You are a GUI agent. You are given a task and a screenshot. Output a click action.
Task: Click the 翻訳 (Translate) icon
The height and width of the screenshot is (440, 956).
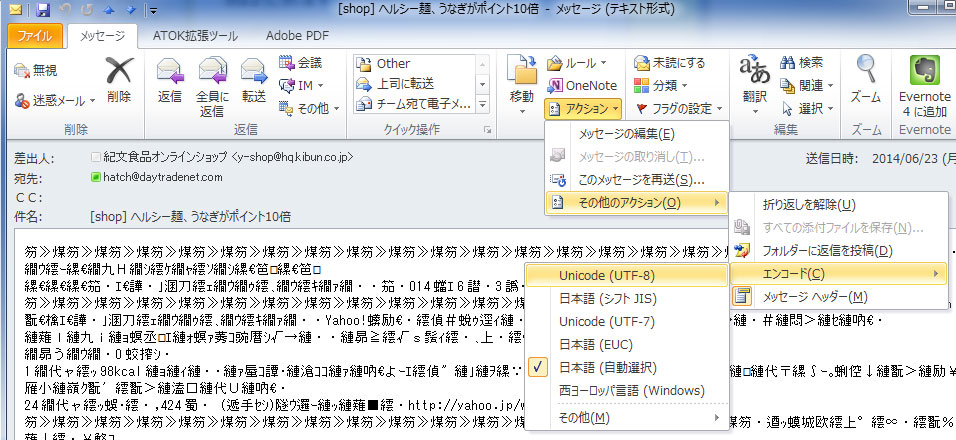[755, 71]
